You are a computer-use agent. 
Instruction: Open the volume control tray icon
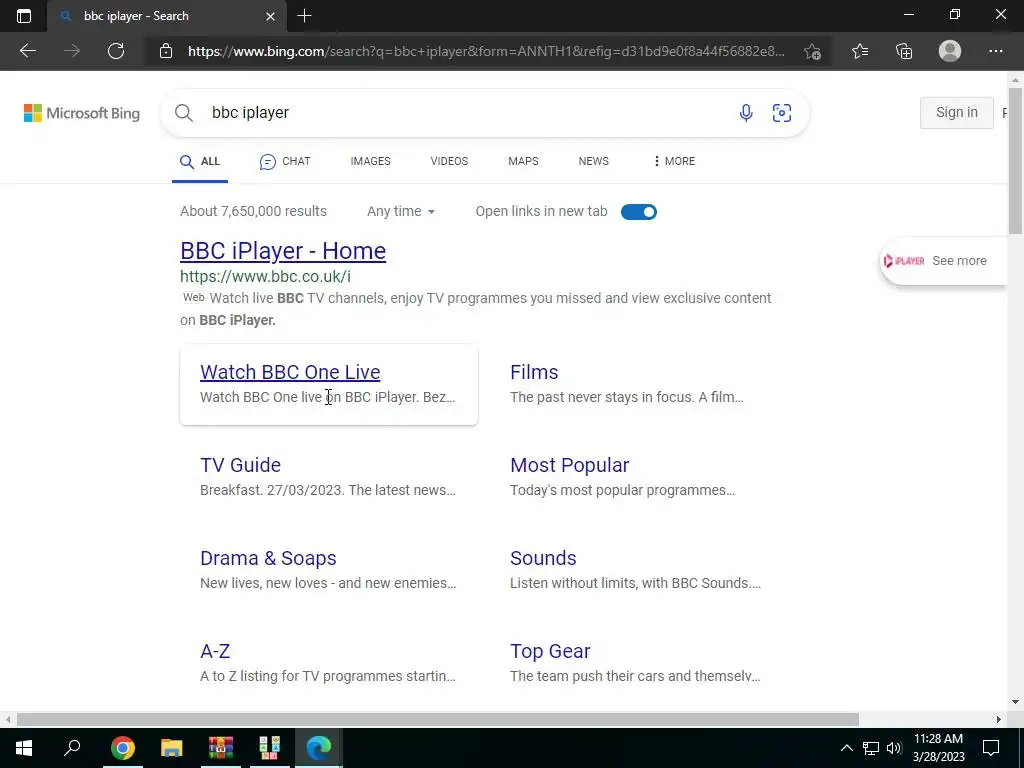point(894,748)
